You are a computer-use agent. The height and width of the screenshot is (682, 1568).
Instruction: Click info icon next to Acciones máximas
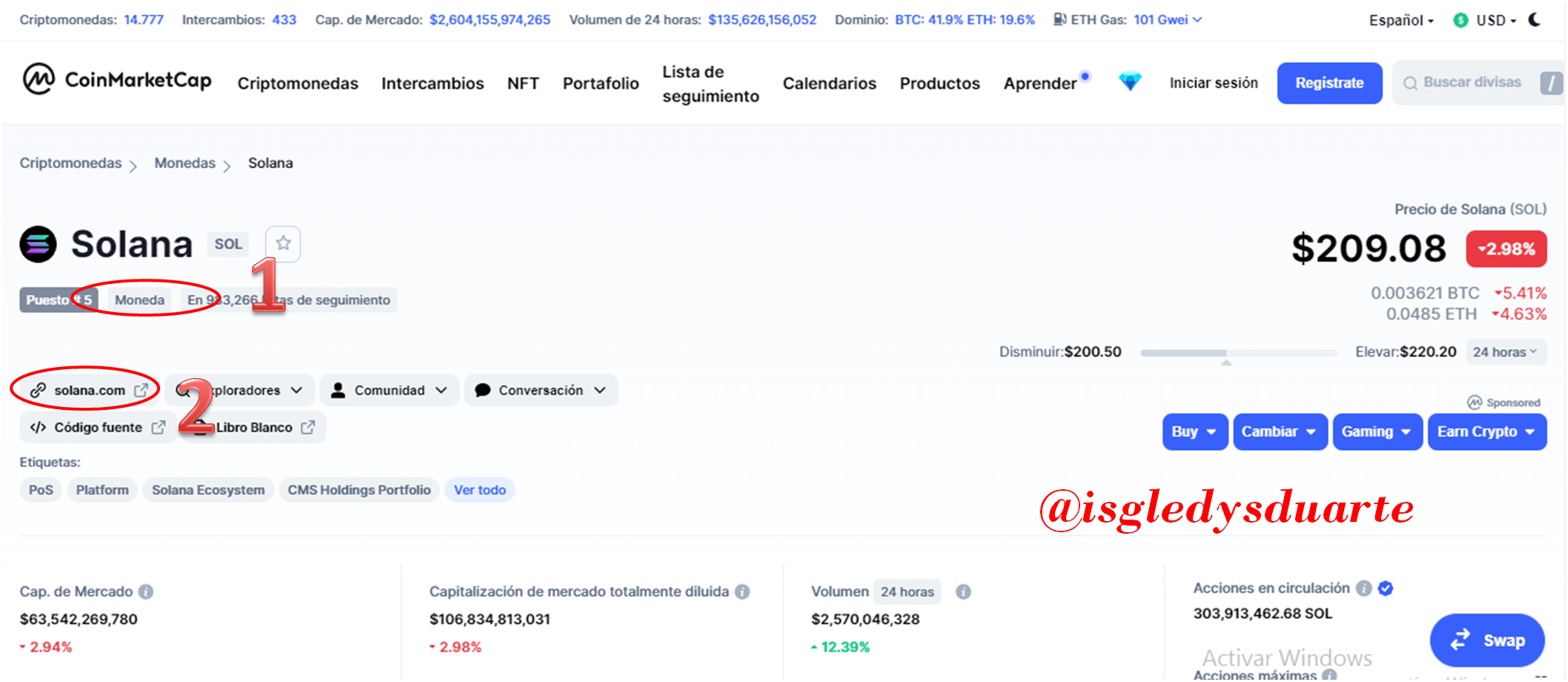[1329, 675]
